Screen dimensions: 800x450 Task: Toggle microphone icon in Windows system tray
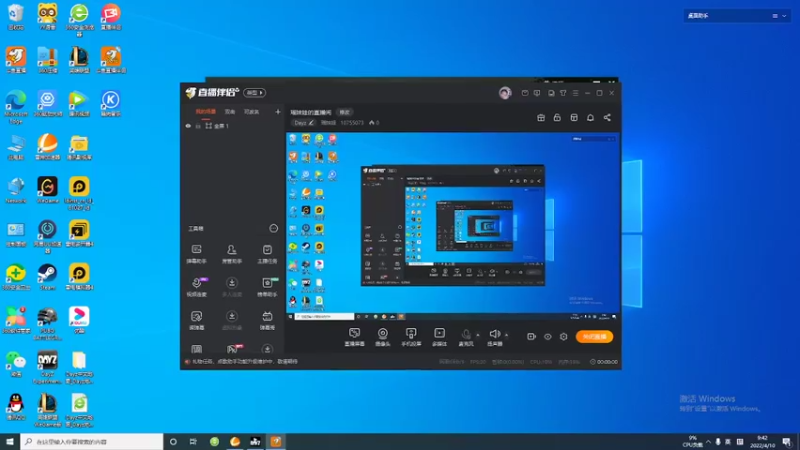(718, 442)
